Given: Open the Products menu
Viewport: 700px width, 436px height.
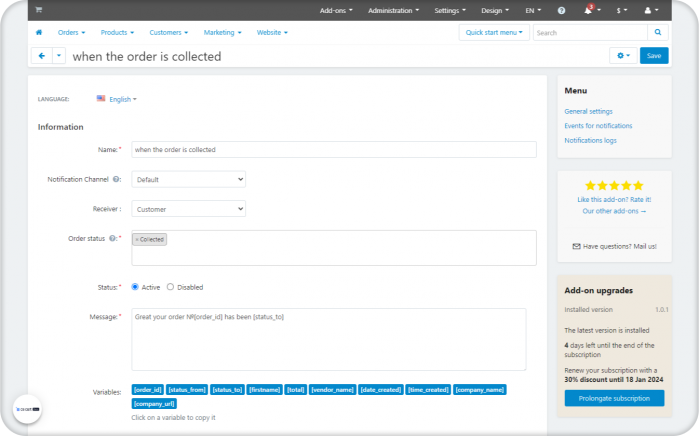Looking at the screenshot, I should (x=117, y=32).
